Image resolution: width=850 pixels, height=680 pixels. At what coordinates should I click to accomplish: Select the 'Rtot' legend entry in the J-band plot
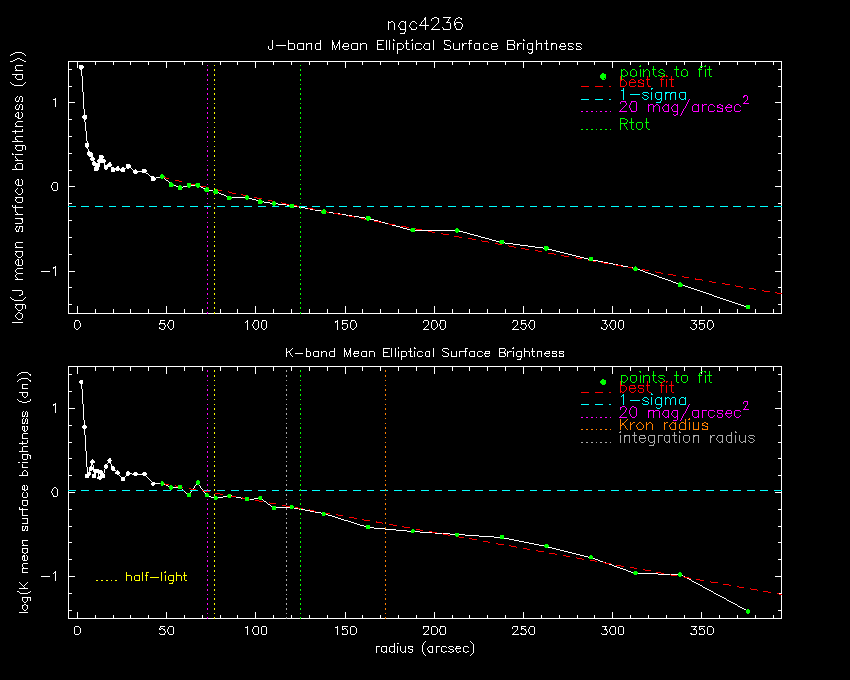coord(634,125)
